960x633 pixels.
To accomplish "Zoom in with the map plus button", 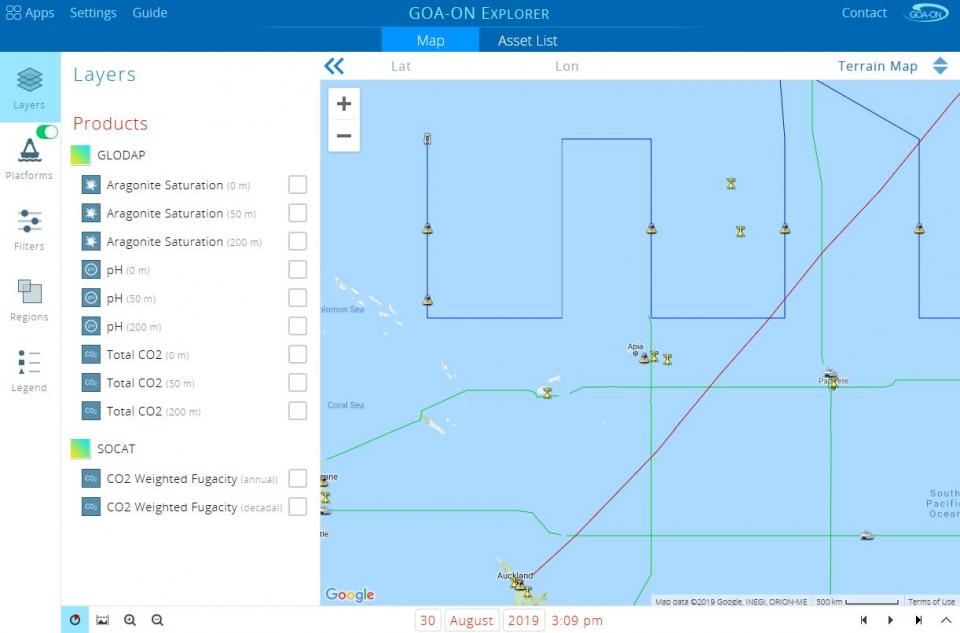I will tap(344, 104).
